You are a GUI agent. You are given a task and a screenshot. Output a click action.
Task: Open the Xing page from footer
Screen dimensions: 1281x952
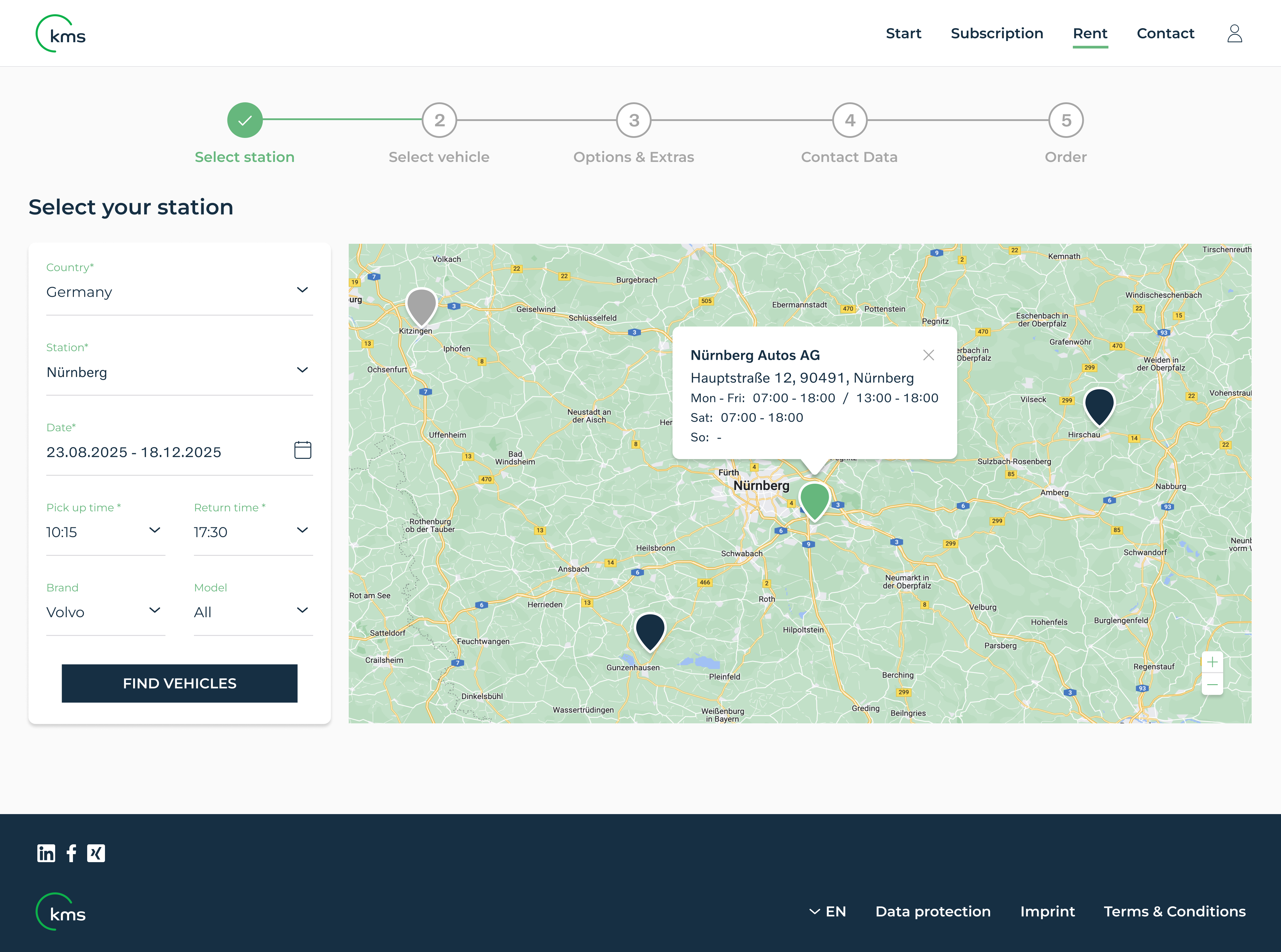96,853
